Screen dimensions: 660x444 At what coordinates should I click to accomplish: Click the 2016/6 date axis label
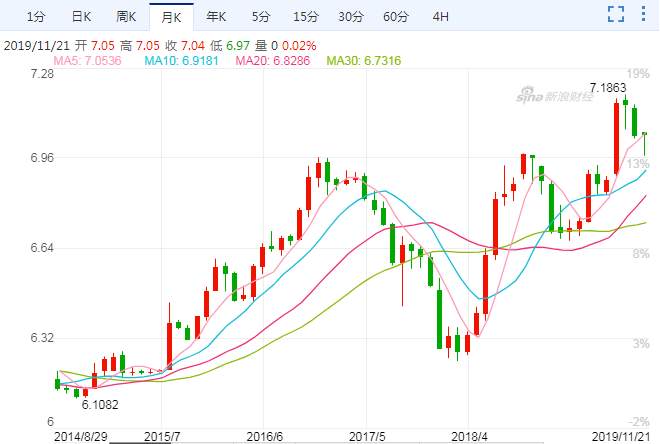264,437
